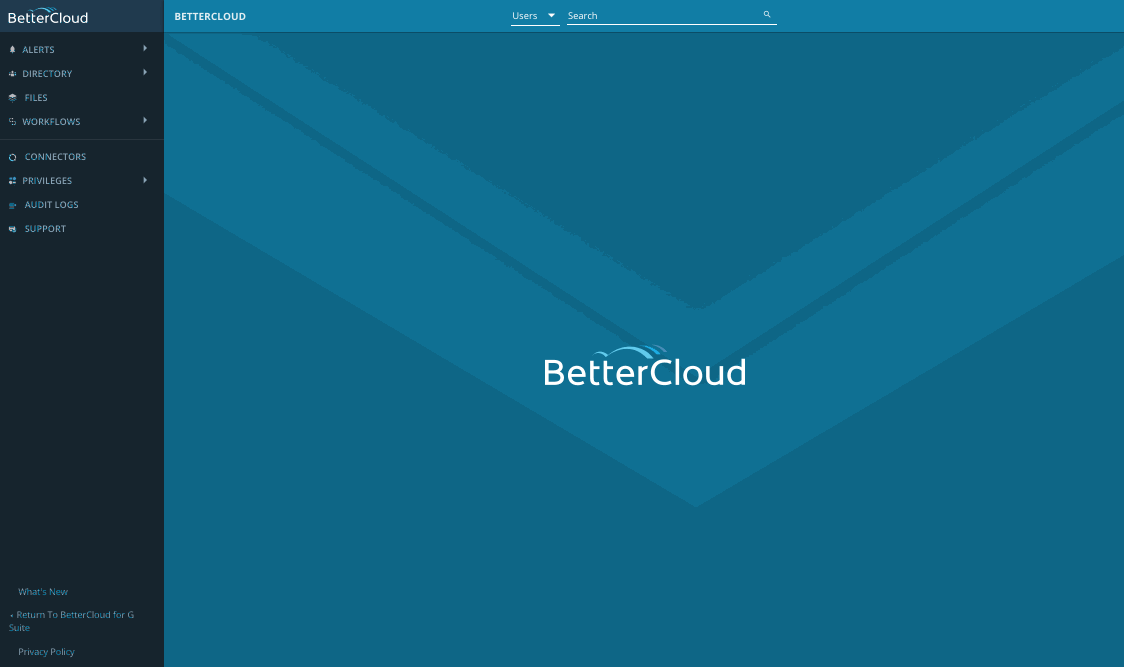Click the Workflows icon
This screenshot has height=667, width=1124.
pos(12,122)
